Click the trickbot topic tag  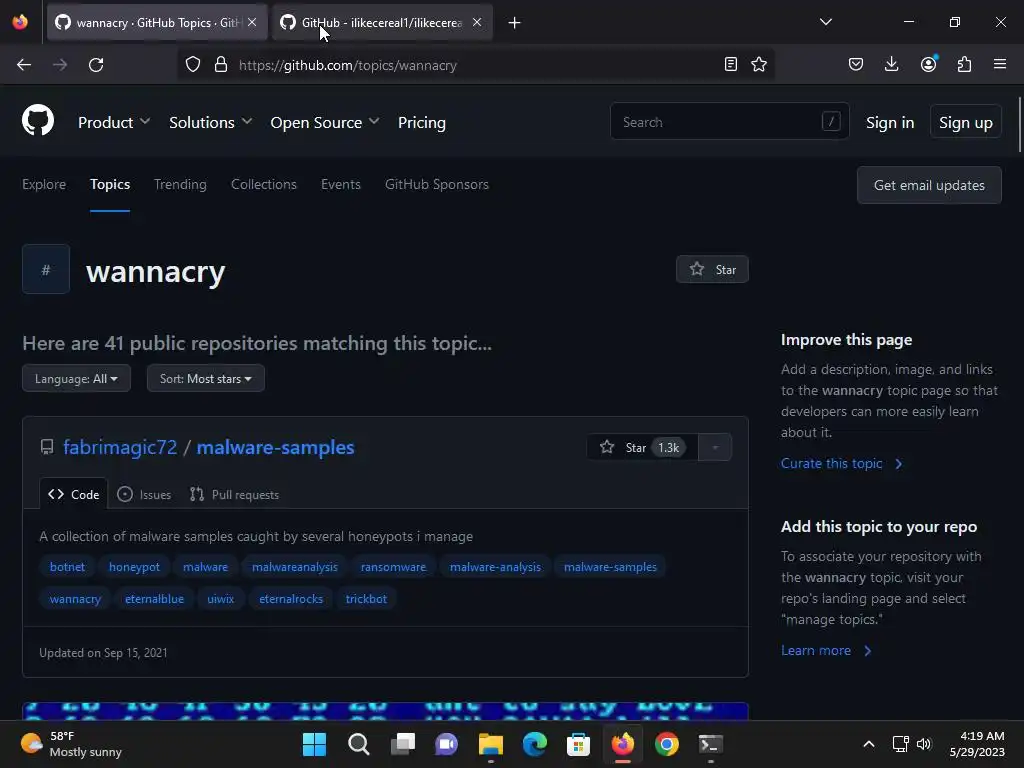pos(366,599)
